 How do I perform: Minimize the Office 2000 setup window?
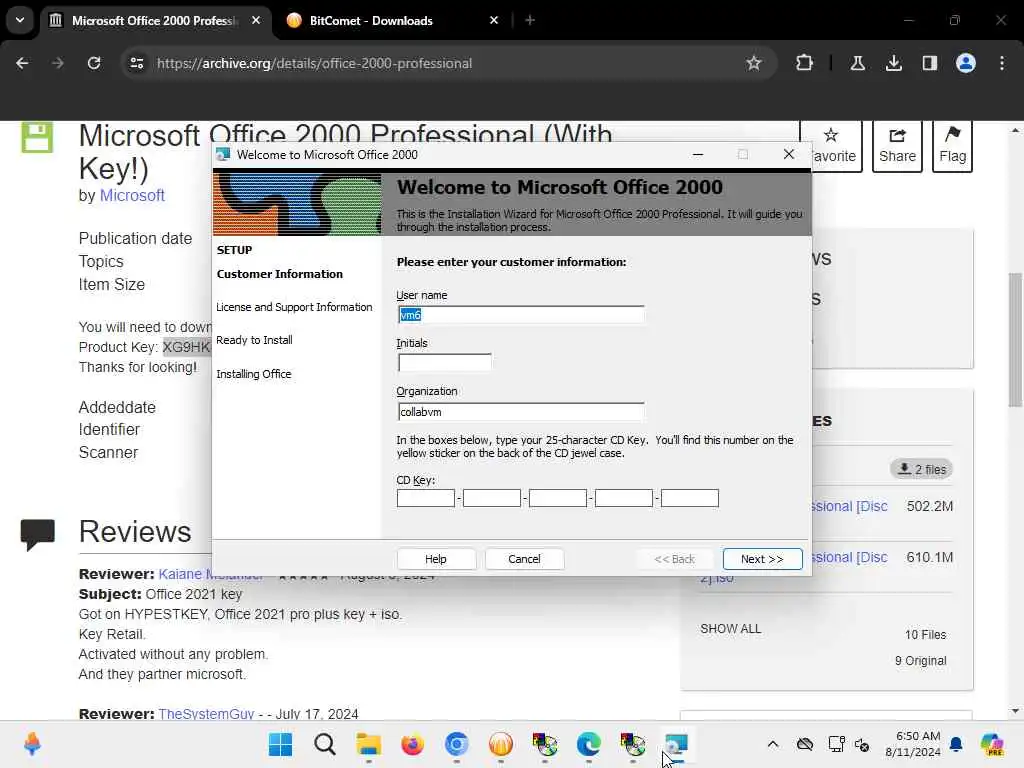pos(697,155)
